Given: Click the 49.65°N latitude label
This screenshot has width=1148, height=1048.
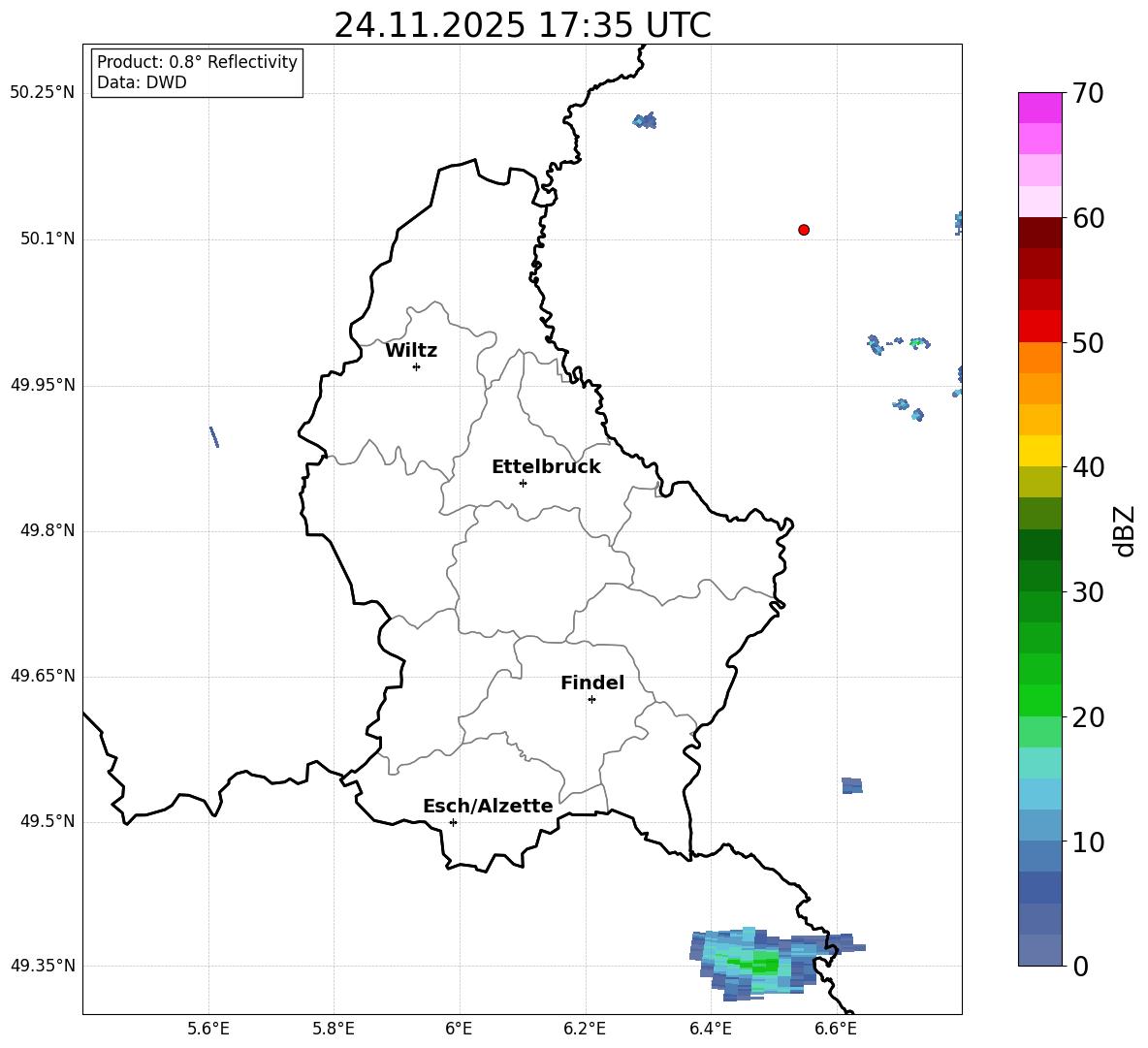Looking at the screenshot, I should point(43,676).
